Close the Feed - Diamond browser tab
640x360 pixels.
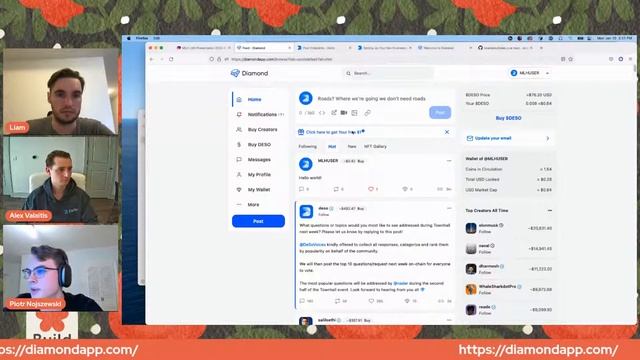(x=290, y=48)
